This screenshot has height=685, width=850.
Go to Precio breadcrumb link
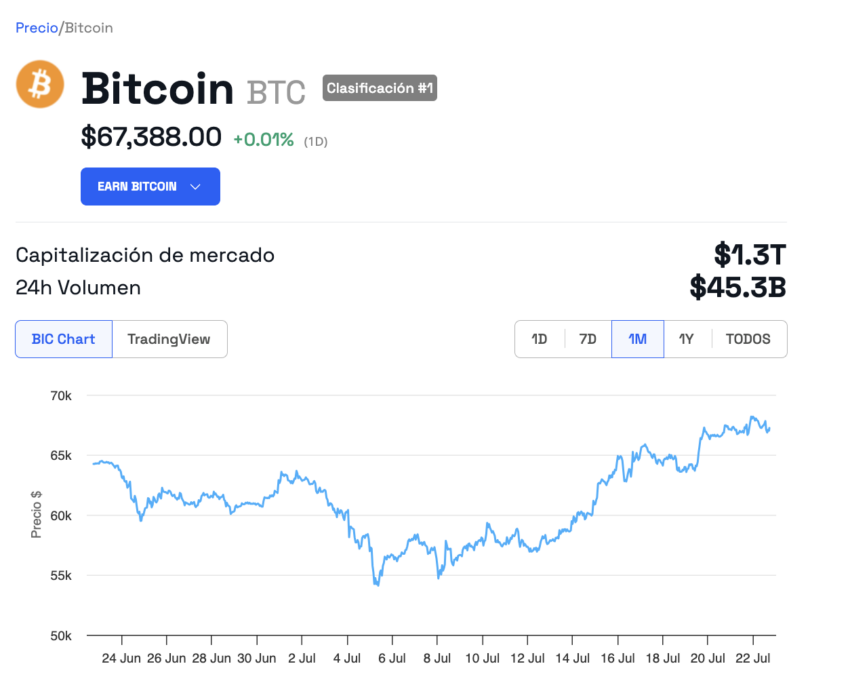pos(36,28)
